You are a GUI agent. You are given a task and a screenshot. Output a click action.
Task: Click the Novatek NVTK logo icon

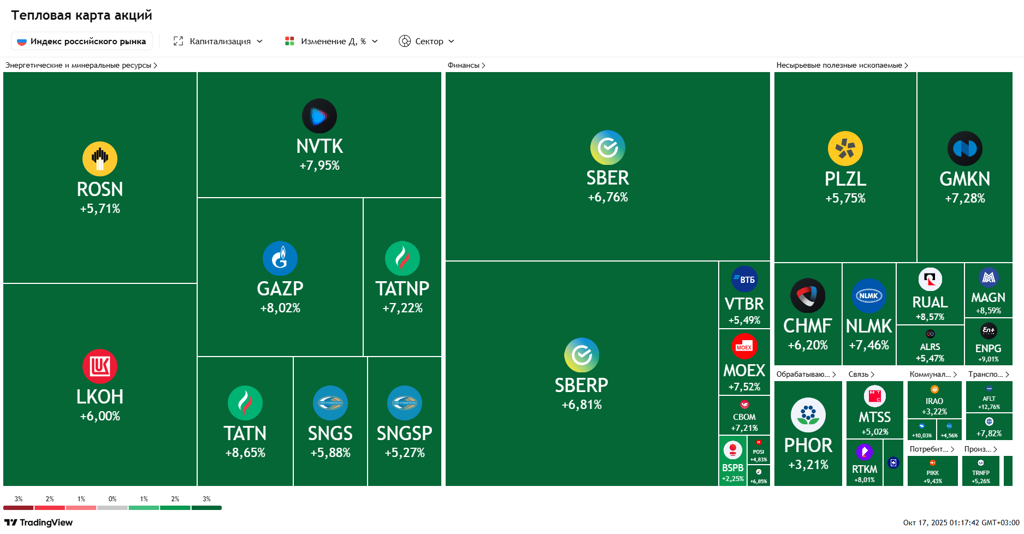(x=319, y=116)
